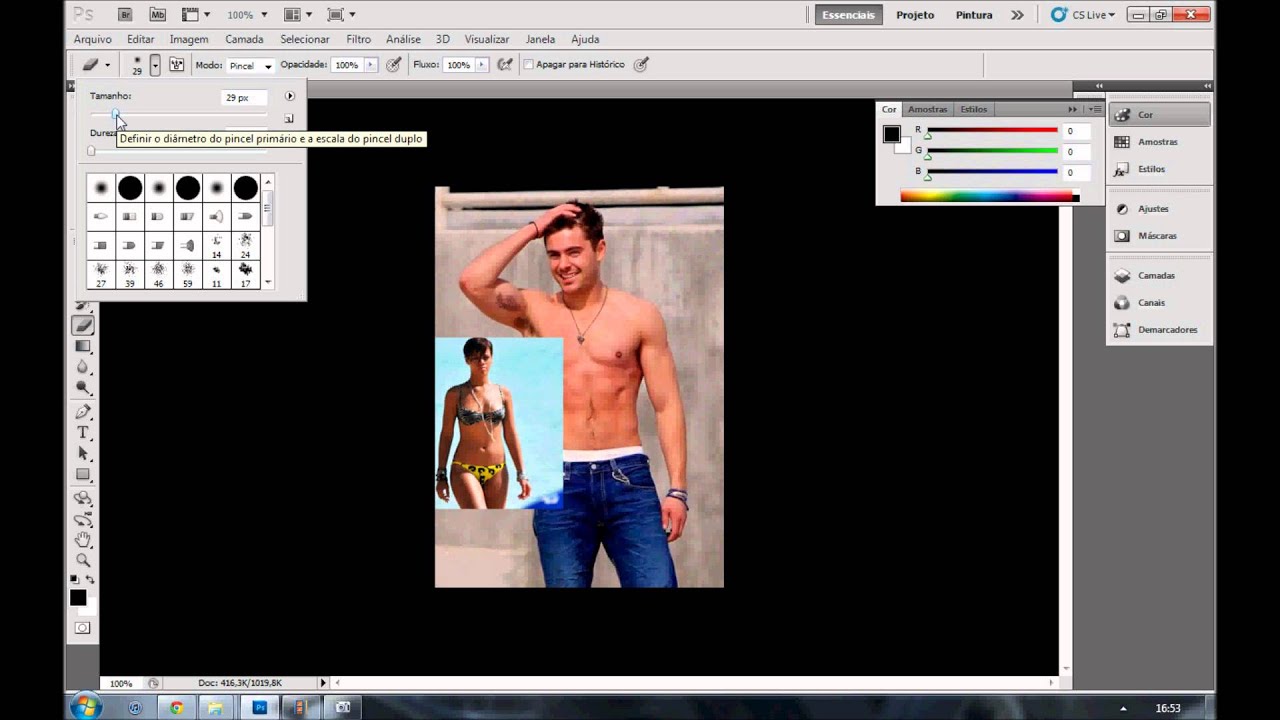Open the brush picker flyout menu arrow

tap(289, 97)
